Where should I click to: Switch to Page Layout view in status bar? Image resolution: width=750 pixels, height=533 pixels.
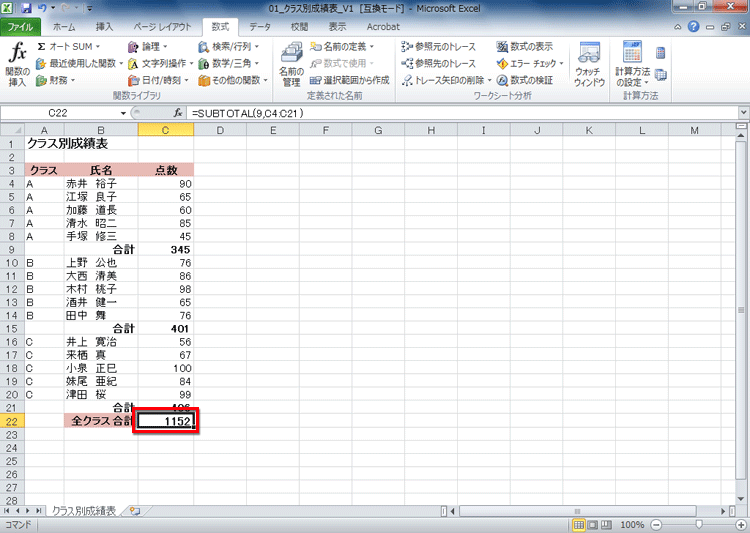(x=593, y=525)
